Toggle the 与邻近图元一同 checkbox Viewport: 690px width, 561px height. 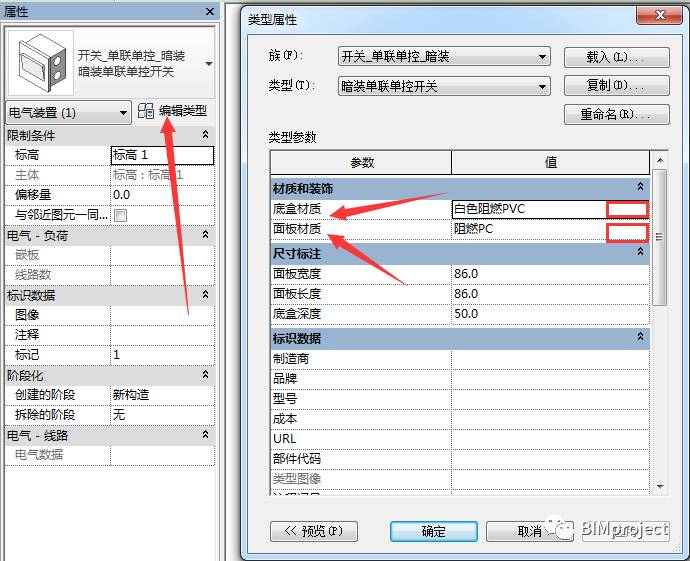coord(120,215)
